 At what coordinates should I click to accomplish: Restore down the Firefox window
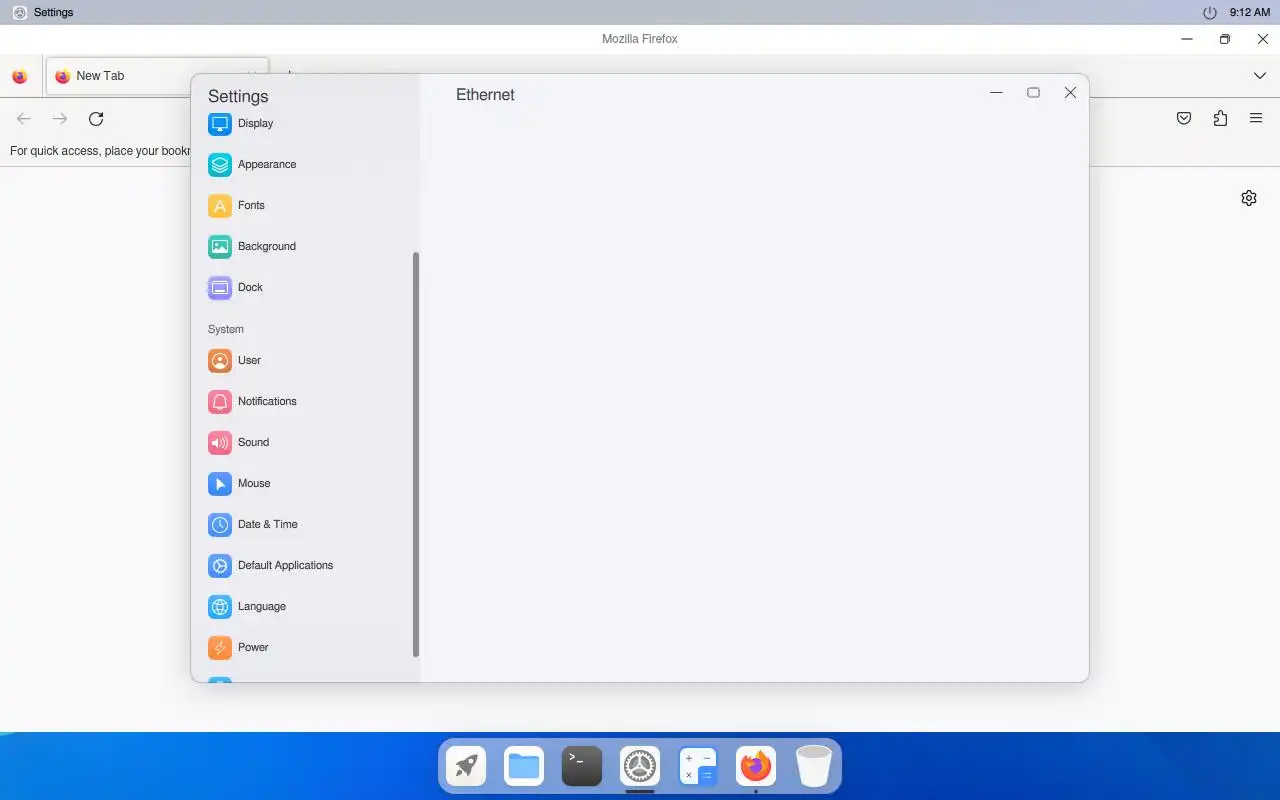pos(1225,39)
